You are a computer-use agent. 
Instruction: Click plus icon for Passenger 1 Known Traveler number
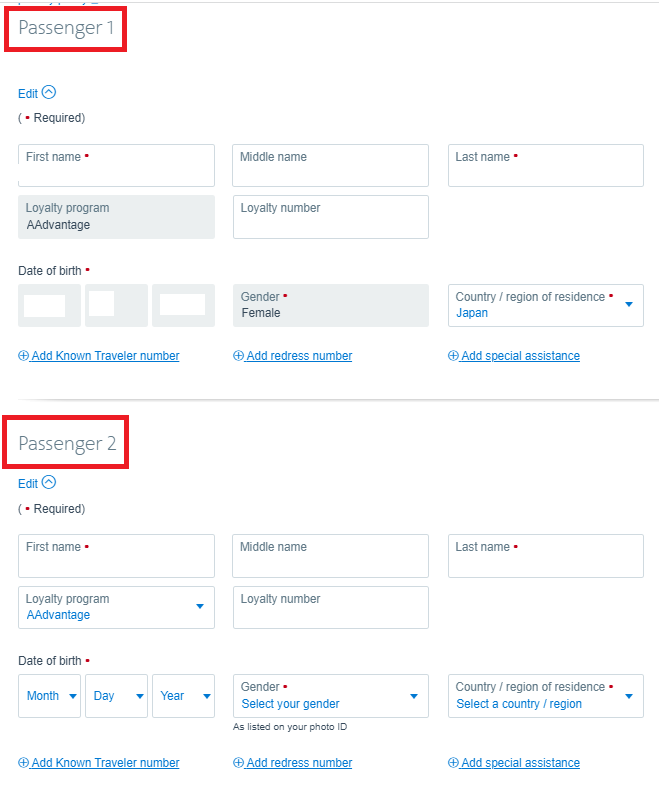(x=23, y=355)
